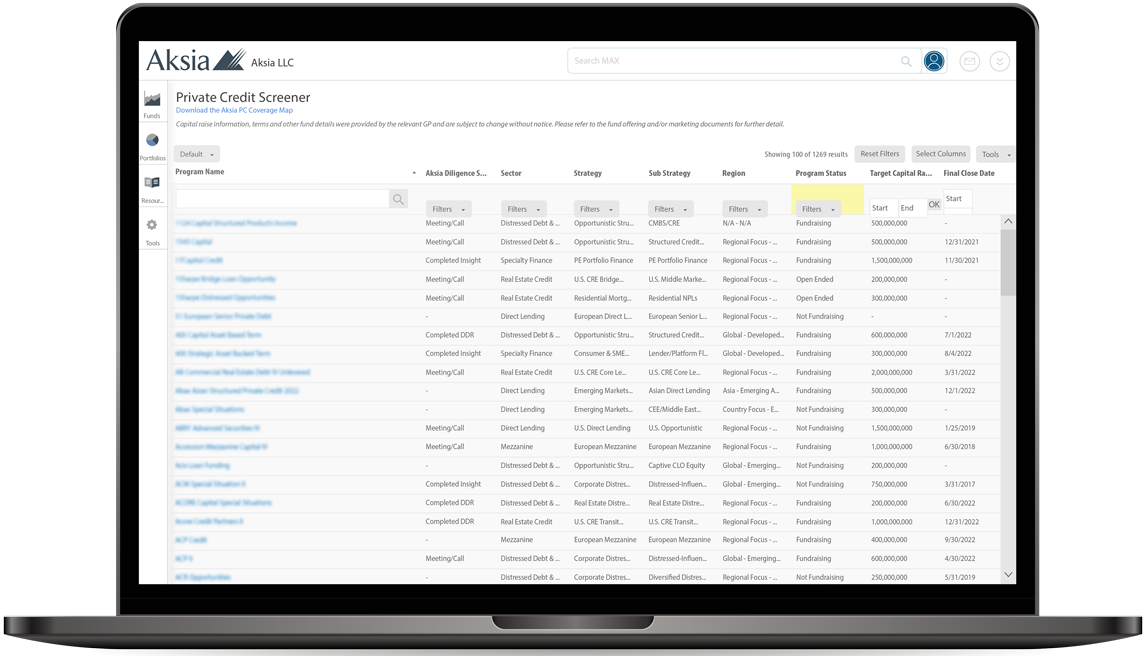Click OK button for Target Capital range
Image resolution: width=1148 pixels, height=656 pixels.
pyautogui.click(x=934, y=205)
